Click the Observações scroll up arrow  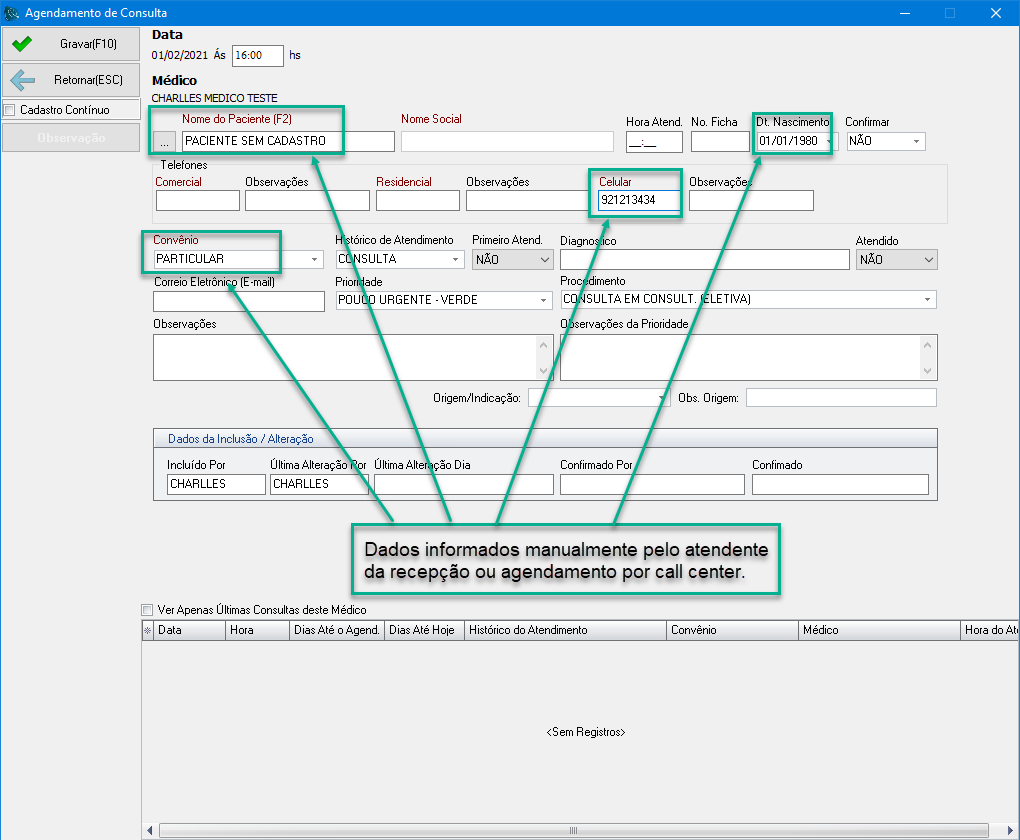click(544, 345)
